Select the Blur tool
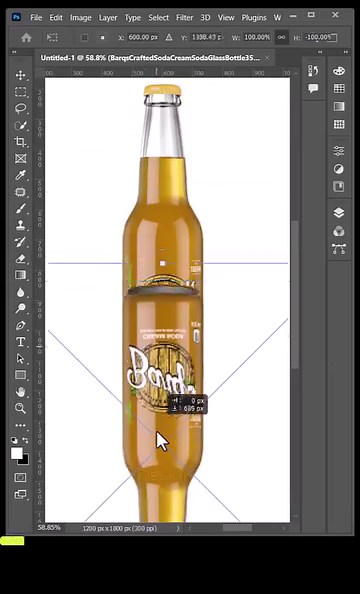The image size is (360, 594). click(20, 292)
